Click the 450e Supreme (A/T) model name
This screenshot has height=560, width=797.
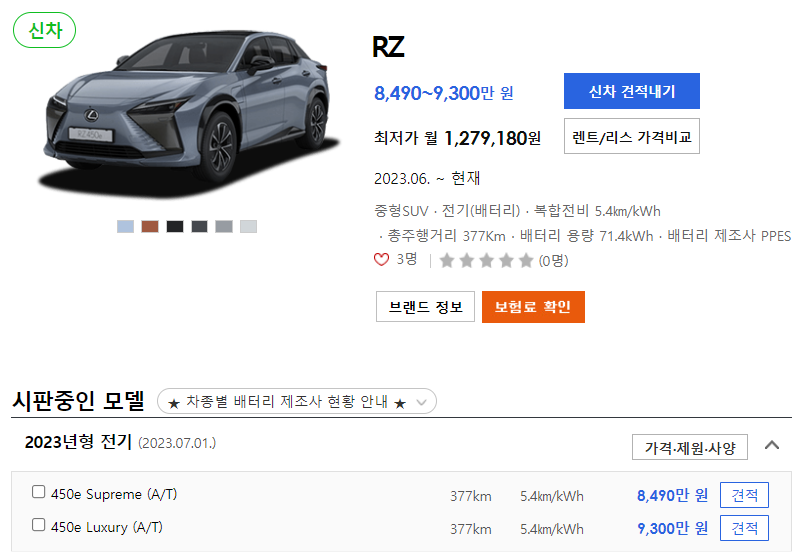[x=114, y=494]
